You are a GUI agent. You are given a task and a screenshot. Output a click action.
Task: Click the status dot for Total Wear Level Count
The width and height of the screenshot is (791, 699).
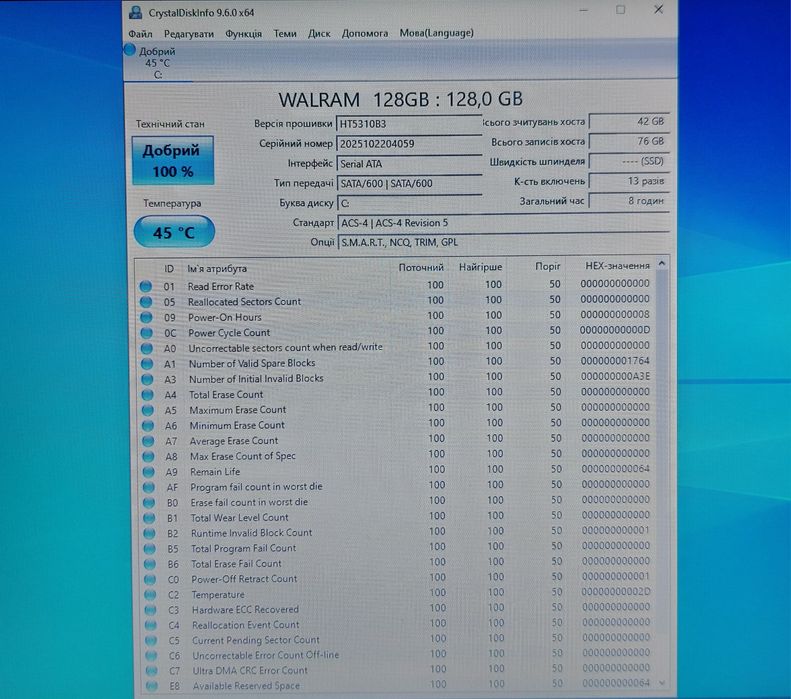click(x=149, y=518)
